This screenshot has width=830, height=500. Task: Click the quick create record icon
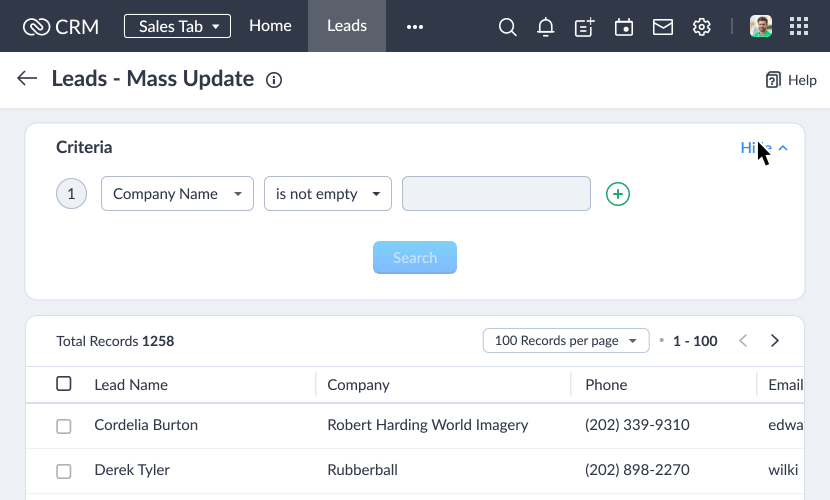tap(584, 26)
